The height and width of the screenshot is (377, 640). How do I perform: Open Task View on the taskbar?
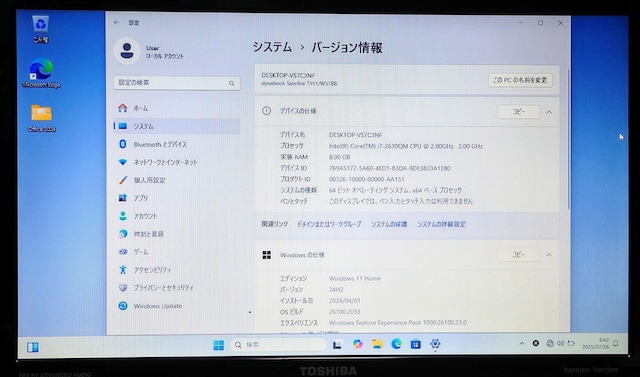(x=337, y=345)
